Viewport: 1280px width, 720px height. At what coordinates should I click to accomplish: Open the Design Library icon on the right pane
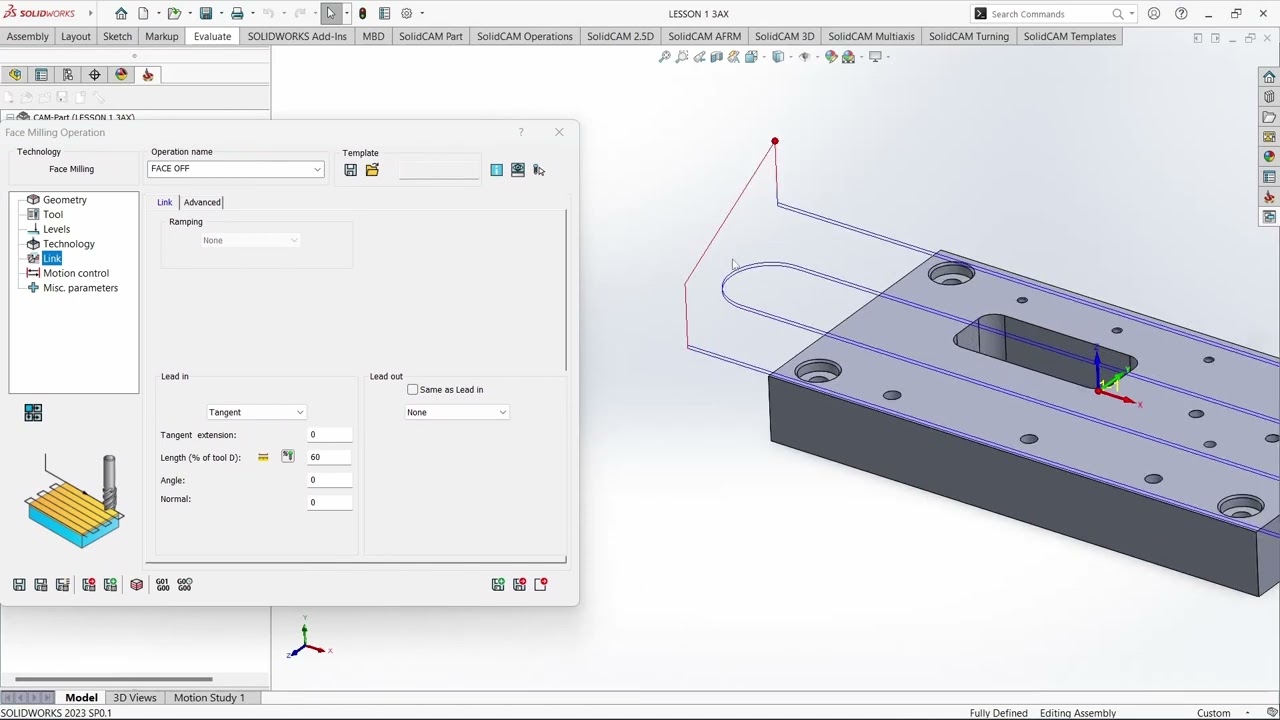1269,97
